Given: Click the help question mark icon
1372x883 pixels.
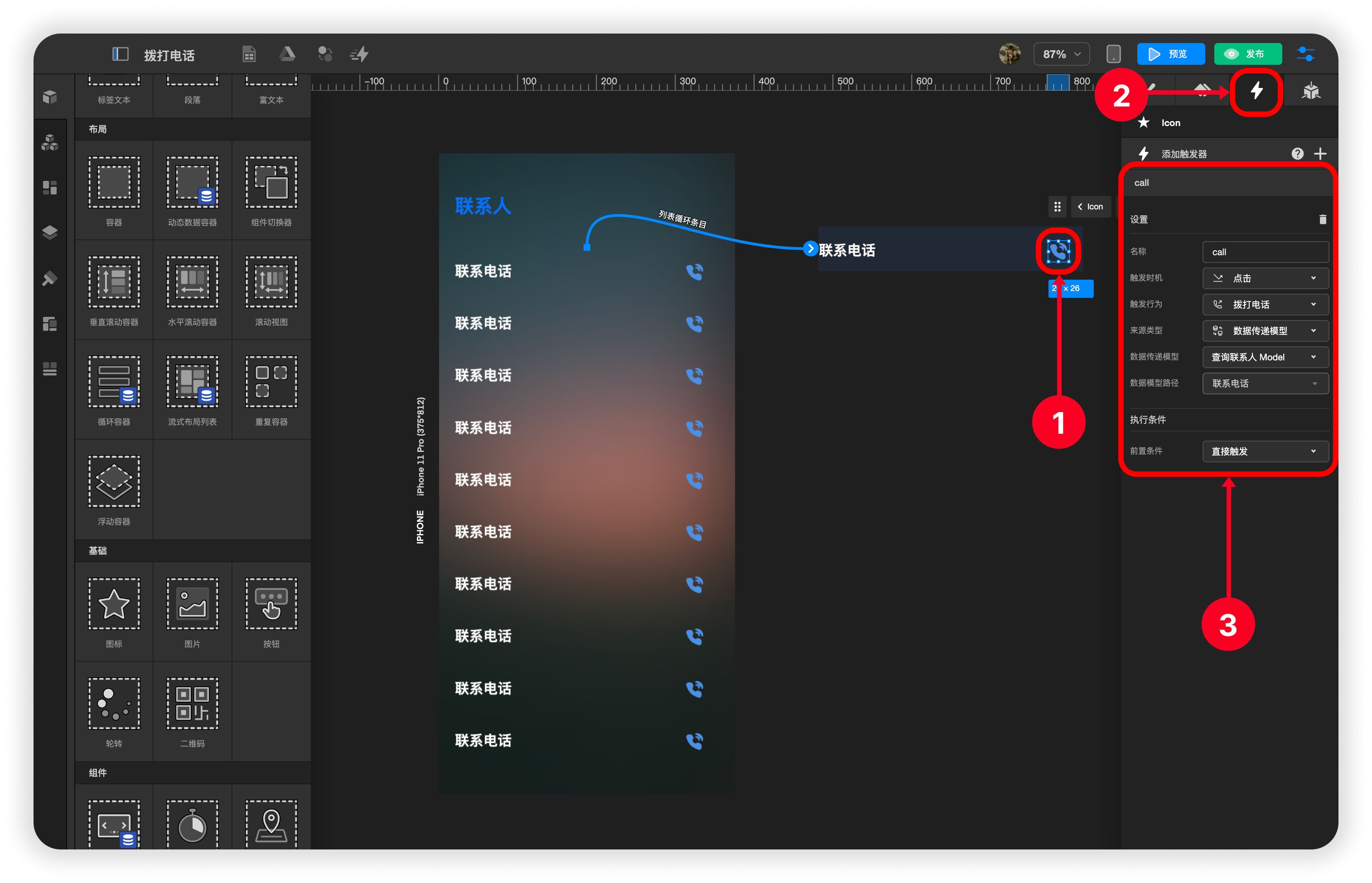Looking at the screenshot, I should pos(1297,154).
